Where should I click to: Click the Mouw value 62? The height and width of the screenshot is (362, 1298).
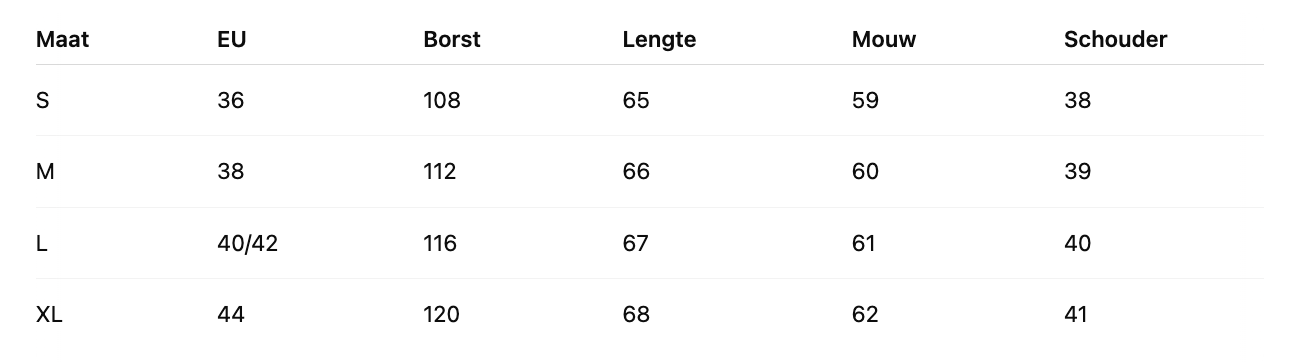click(x=865, y=315)
